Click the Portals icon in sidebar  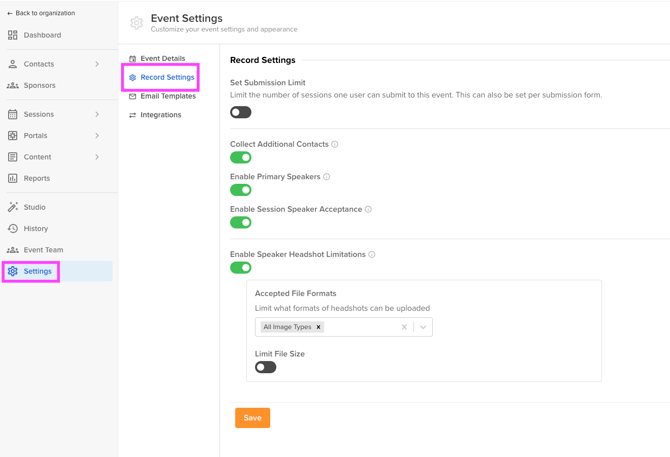[x=12, y=135]
